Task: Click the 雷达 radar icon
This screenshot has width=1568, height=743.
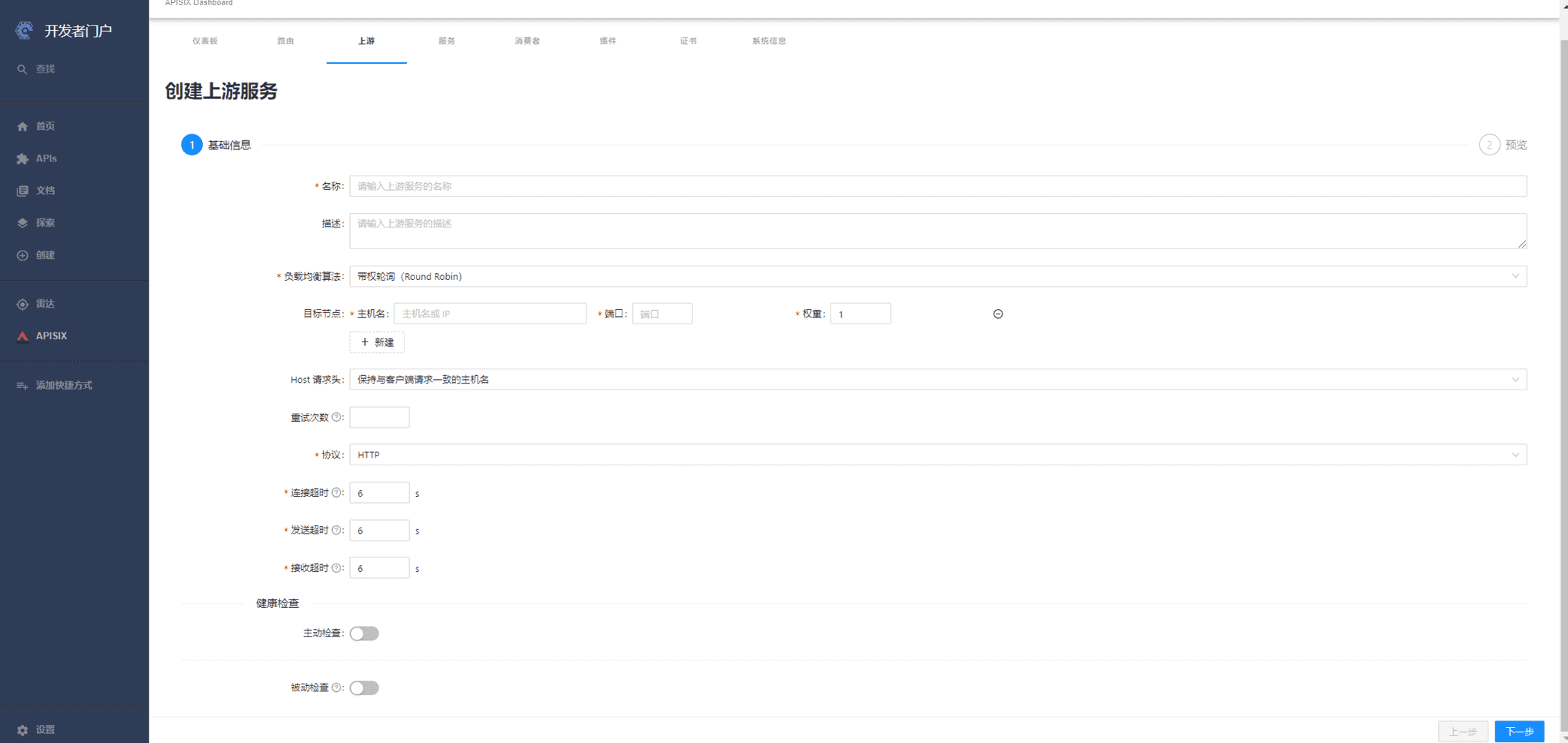Action: [23, 304]
